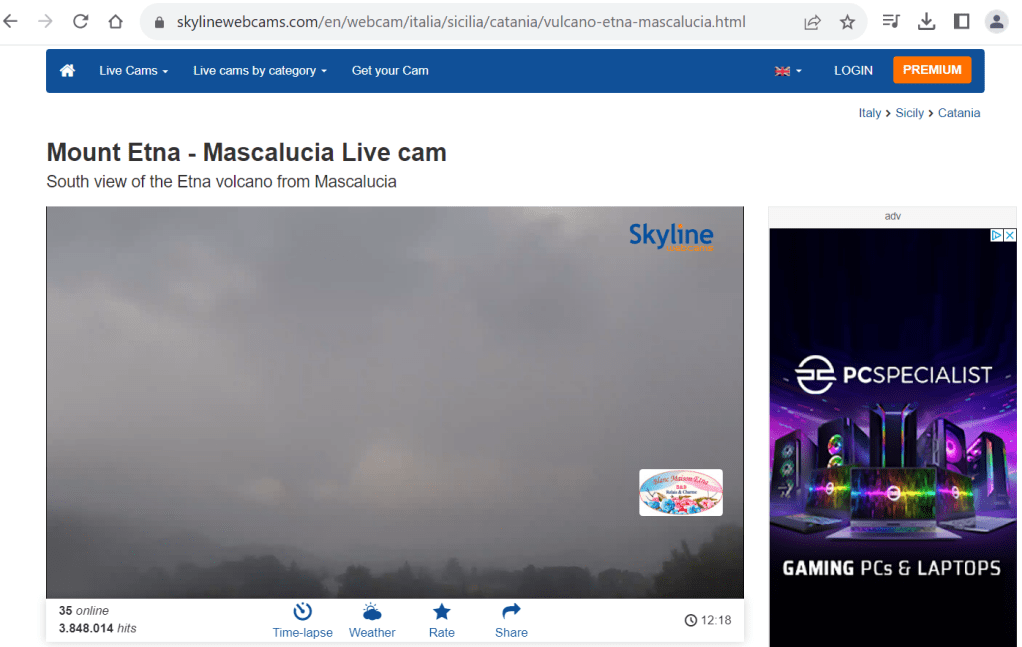Click the LOGIN menu item

coord(853,71)
